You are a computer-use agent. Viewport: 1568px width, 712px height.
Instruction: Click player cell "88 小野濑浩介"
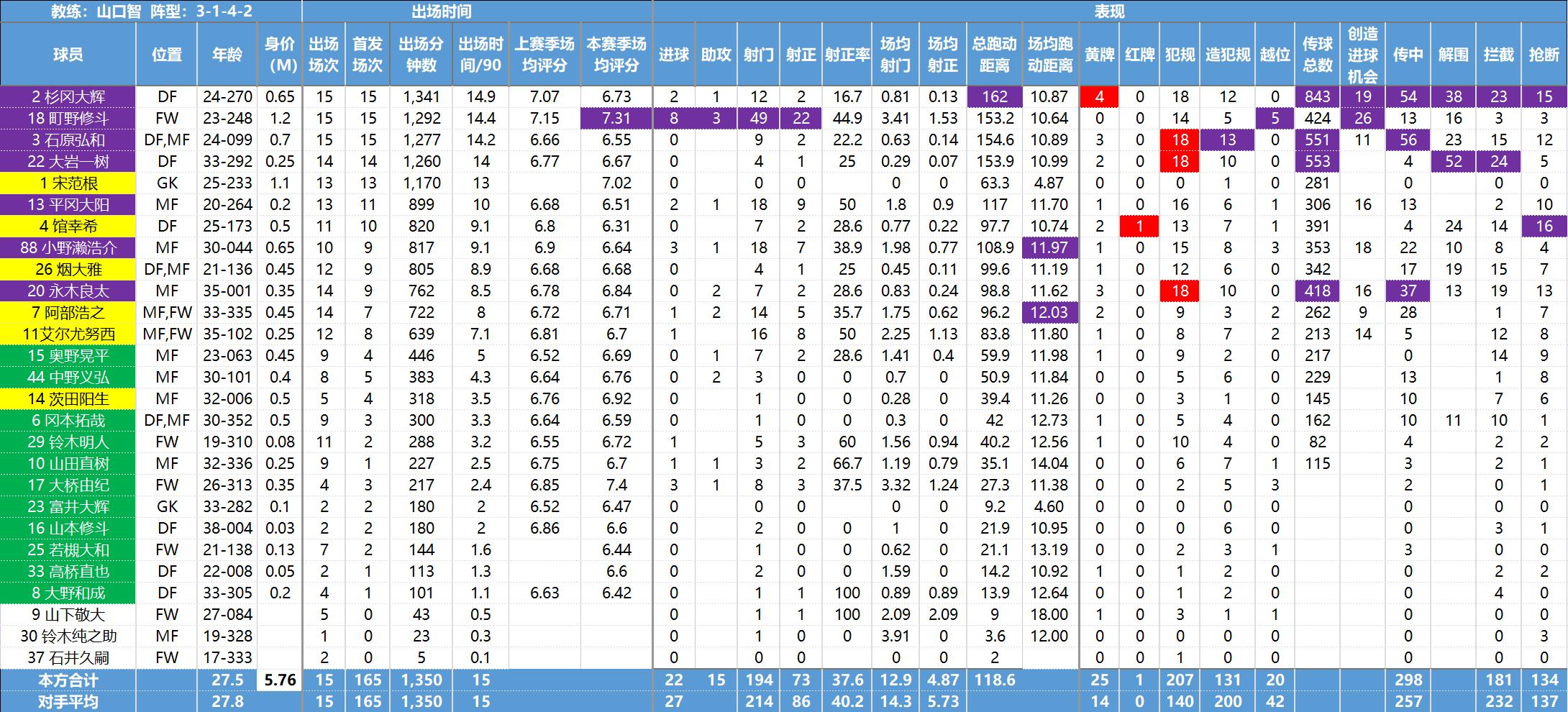pyautogui.click(x=68, y=247)
